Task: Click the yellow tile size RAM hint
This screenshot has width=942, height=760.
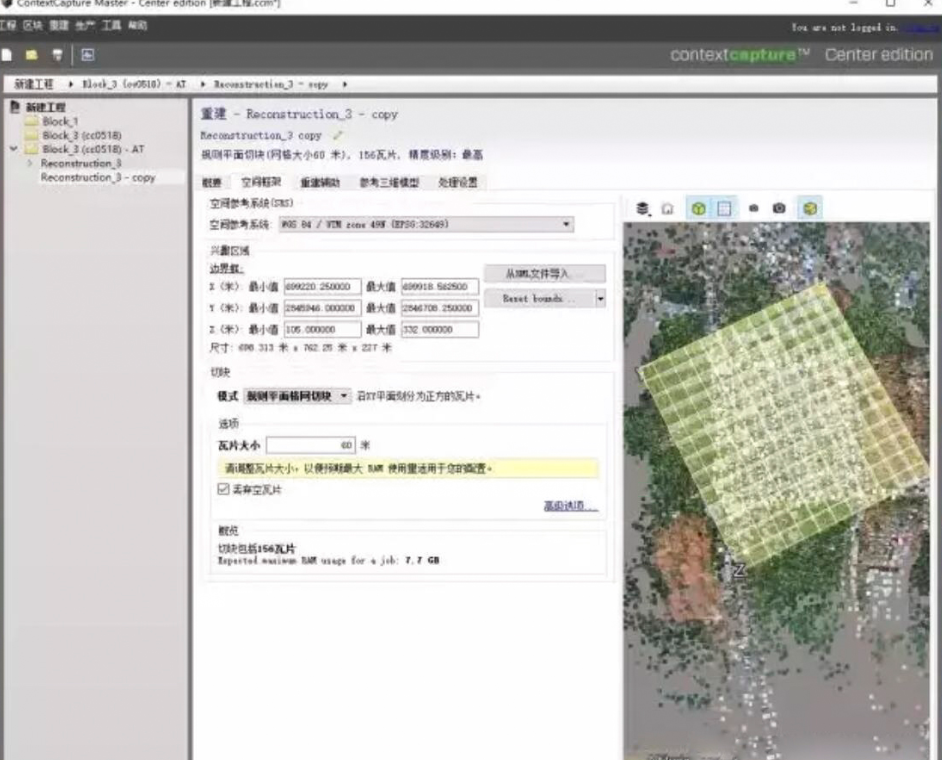Action: (x=408, y=468)
